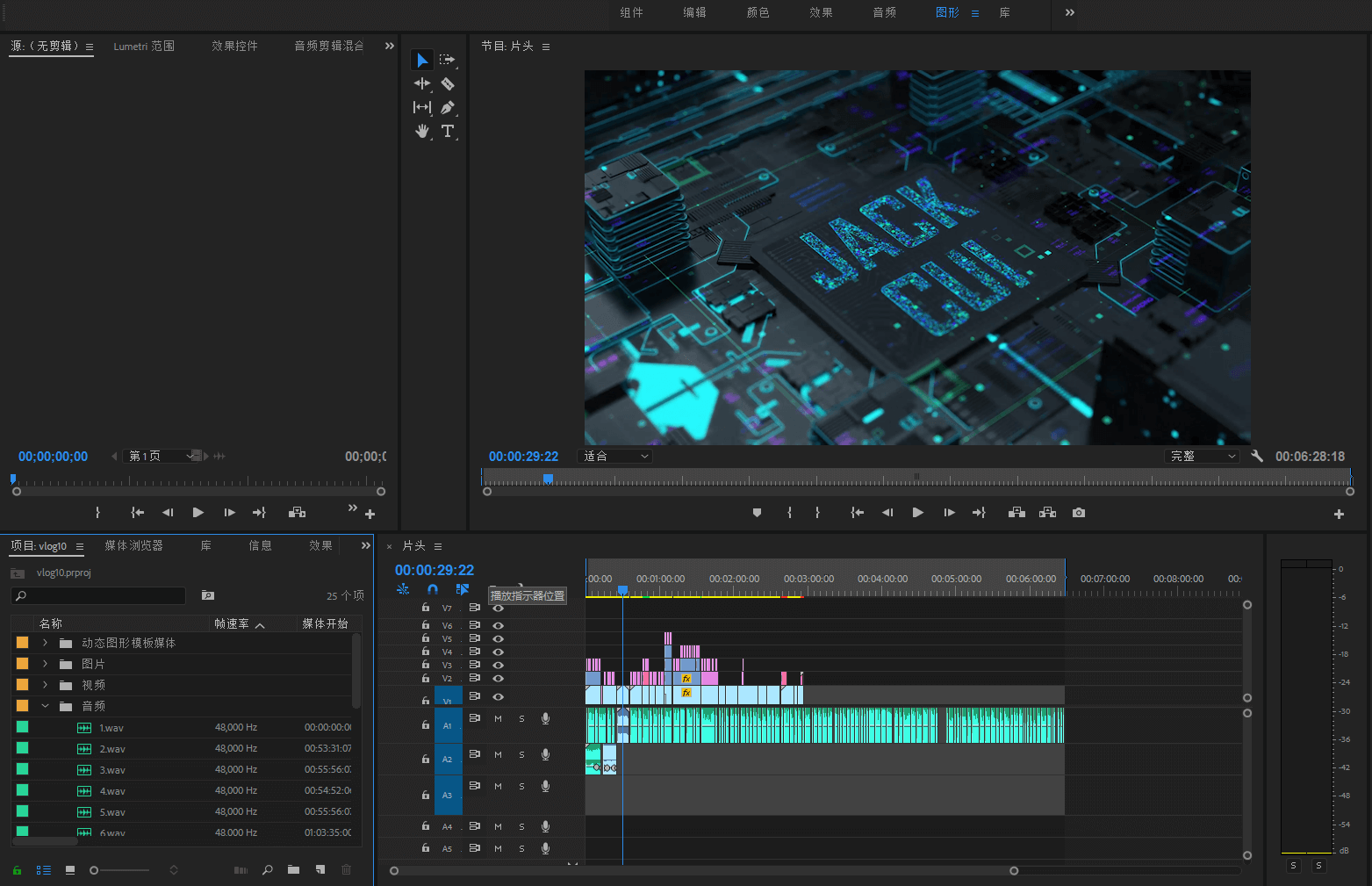
Task: Switch to 音频 workspace
Action: pyautogui.click(x=885, y=12)
